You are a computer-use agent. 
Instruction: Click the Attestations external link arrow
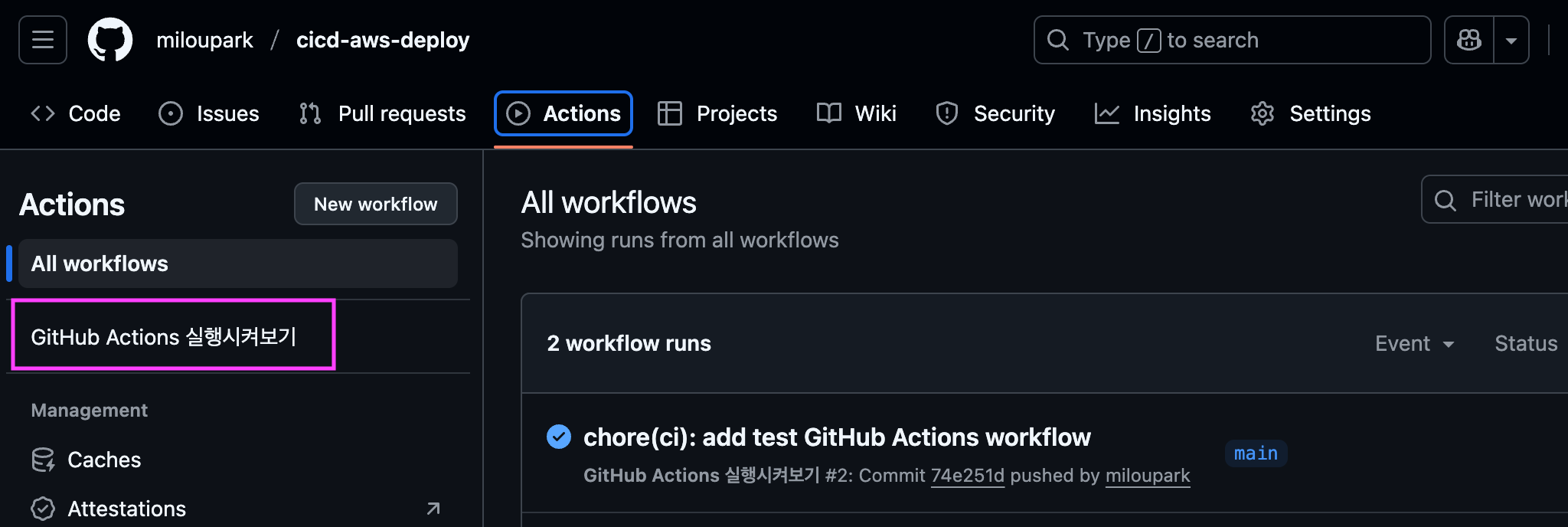pyautogui.click(x=433, y=509)
